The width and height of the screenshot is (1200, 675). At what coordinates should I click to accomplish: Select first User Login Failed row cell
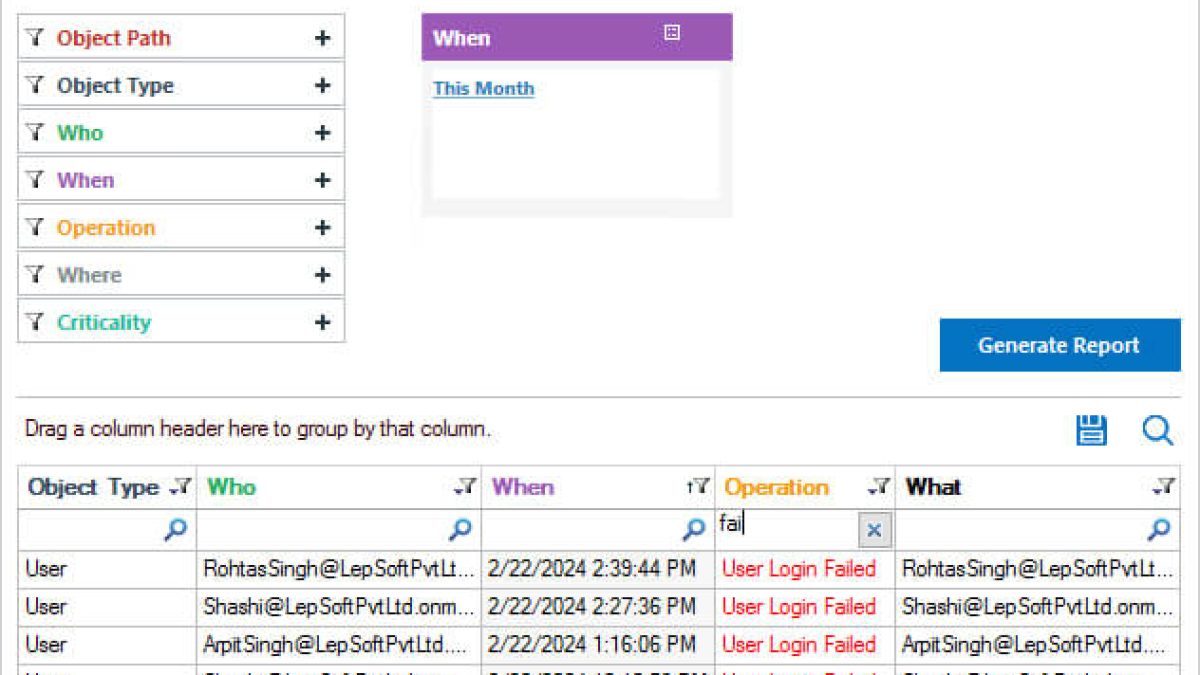(798, 569)
